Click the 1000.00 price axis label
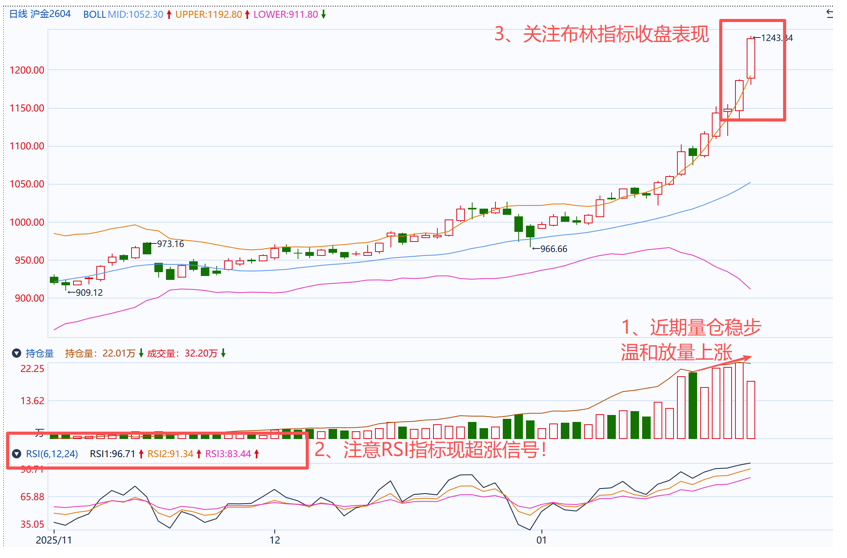Viewport: 847px width, 558px height. coord(27,223)
